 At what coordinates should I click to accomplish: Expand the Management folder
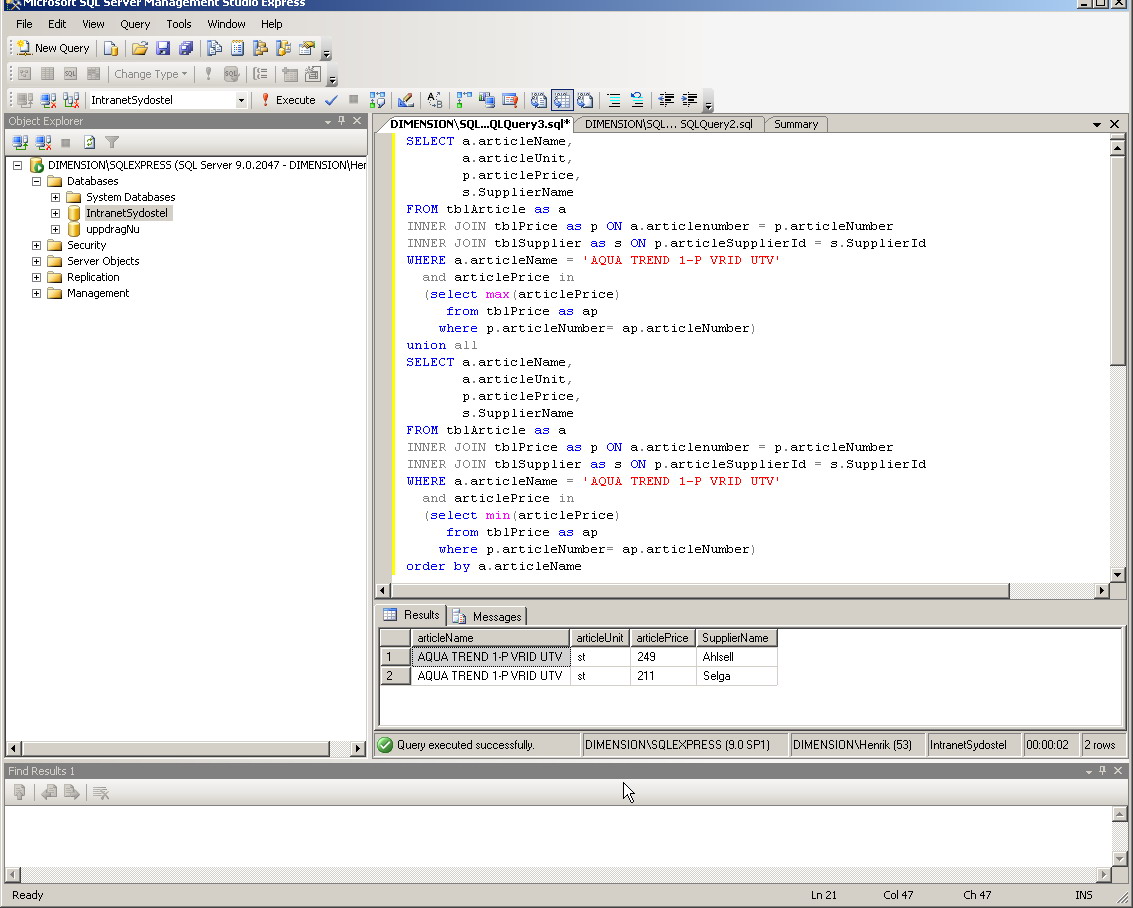(x=36, y=293)
